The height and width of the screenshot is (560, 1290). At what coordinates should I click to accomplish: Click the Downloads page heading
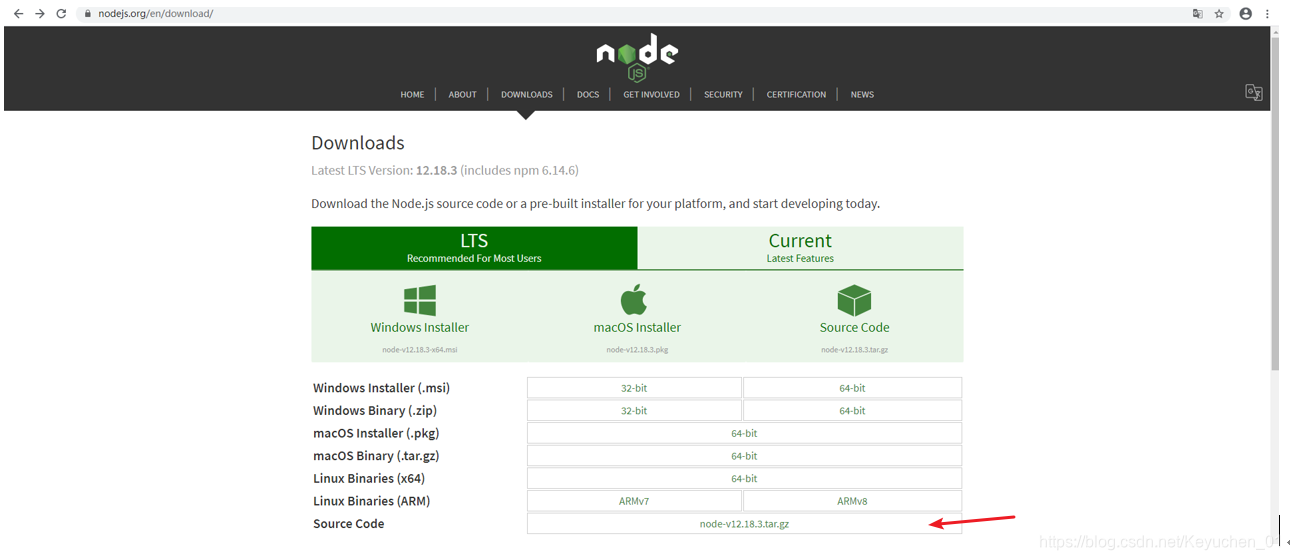click(358, 143)
